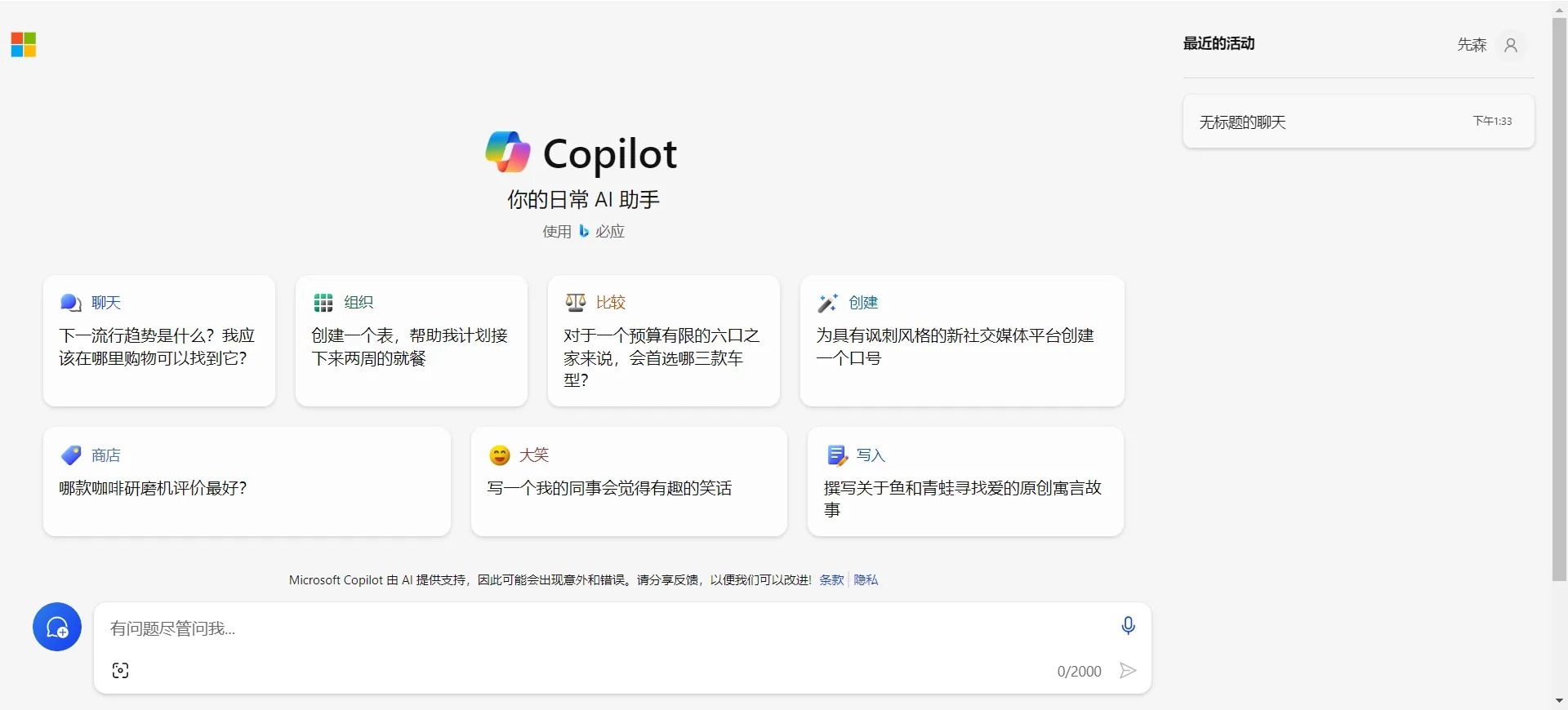Click the 比较 category label
1568x710 pixels.
(x=611, y=303)
